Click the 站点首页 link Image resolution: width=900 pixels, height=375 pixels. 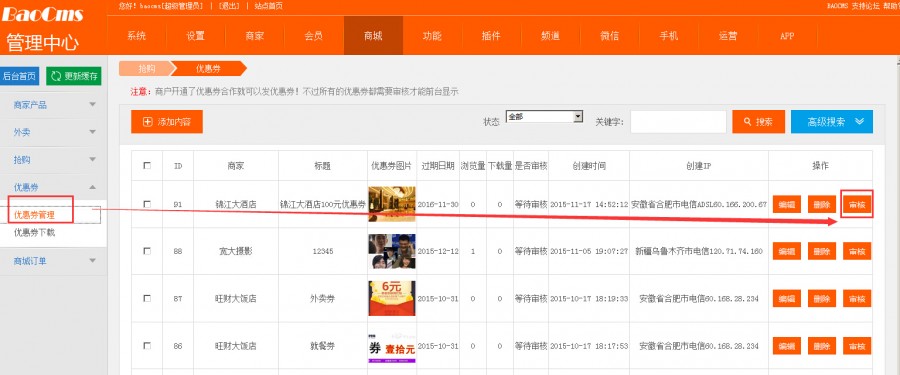point(268,6)
